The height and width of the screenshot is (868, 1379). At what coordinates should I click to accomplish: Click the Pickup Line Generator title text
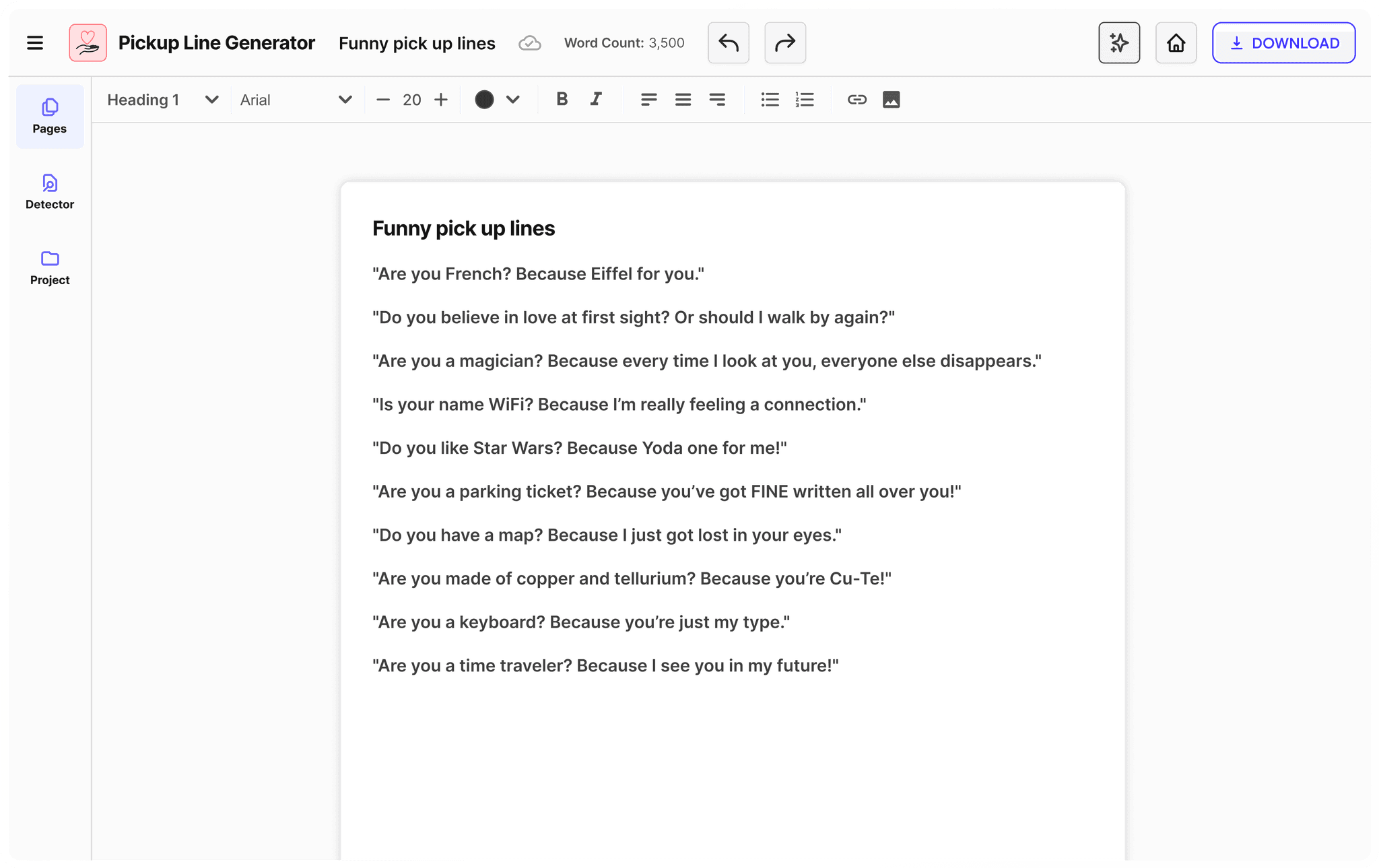pyautogui.click(x=216, y=43)
